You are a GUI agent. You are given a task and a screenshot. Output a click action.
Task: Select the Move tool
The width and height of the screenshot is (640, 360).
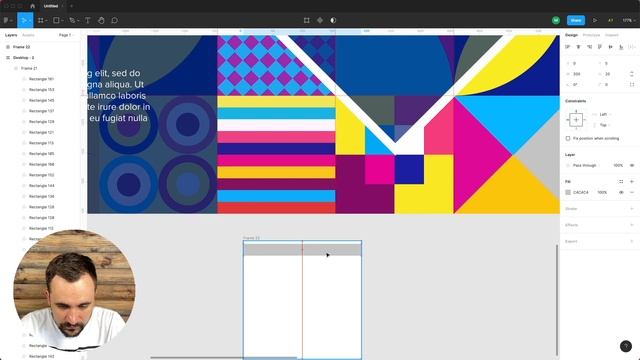(x=24, y=20)
